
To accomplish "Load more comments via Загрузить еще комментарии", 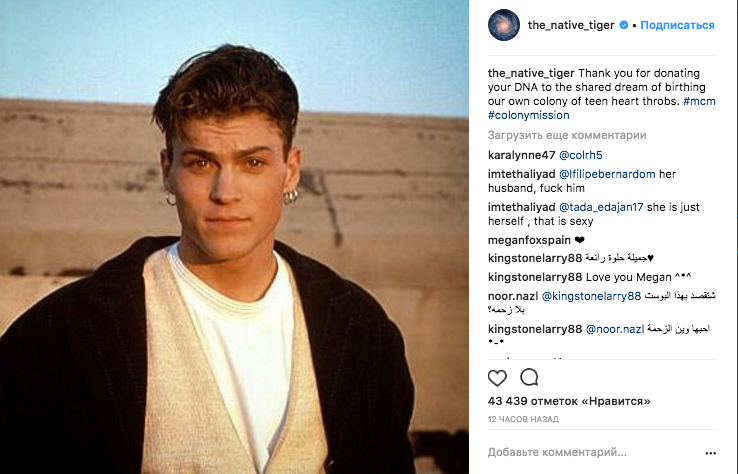I will click(567, 135).
